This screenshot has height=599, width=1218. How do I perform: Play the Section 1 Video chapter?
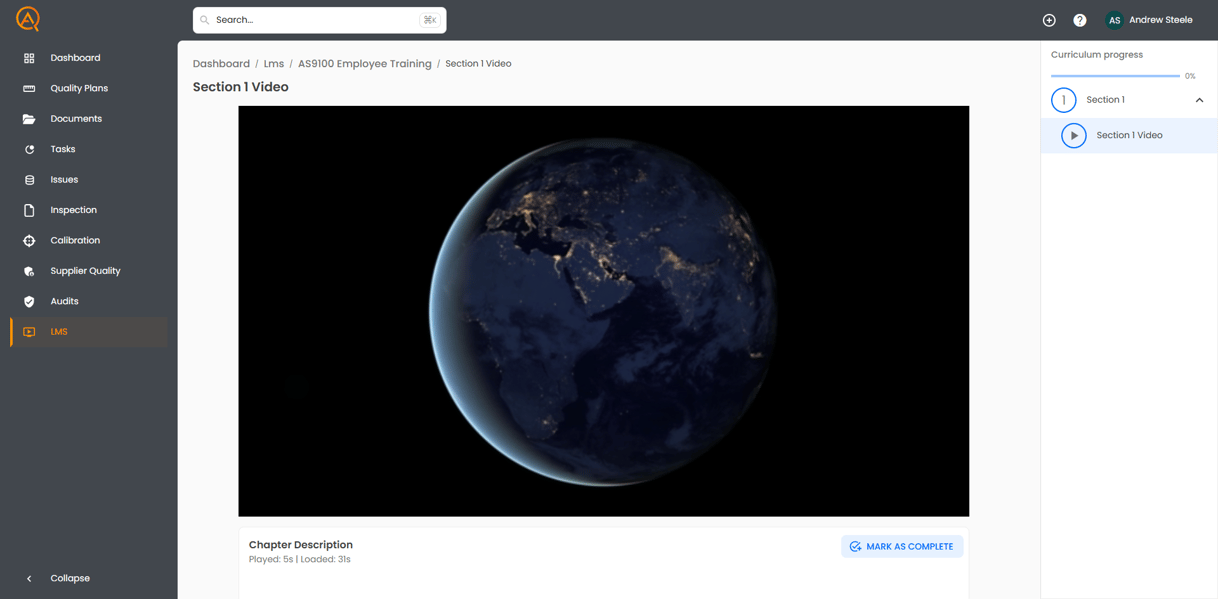[1074, 135]
